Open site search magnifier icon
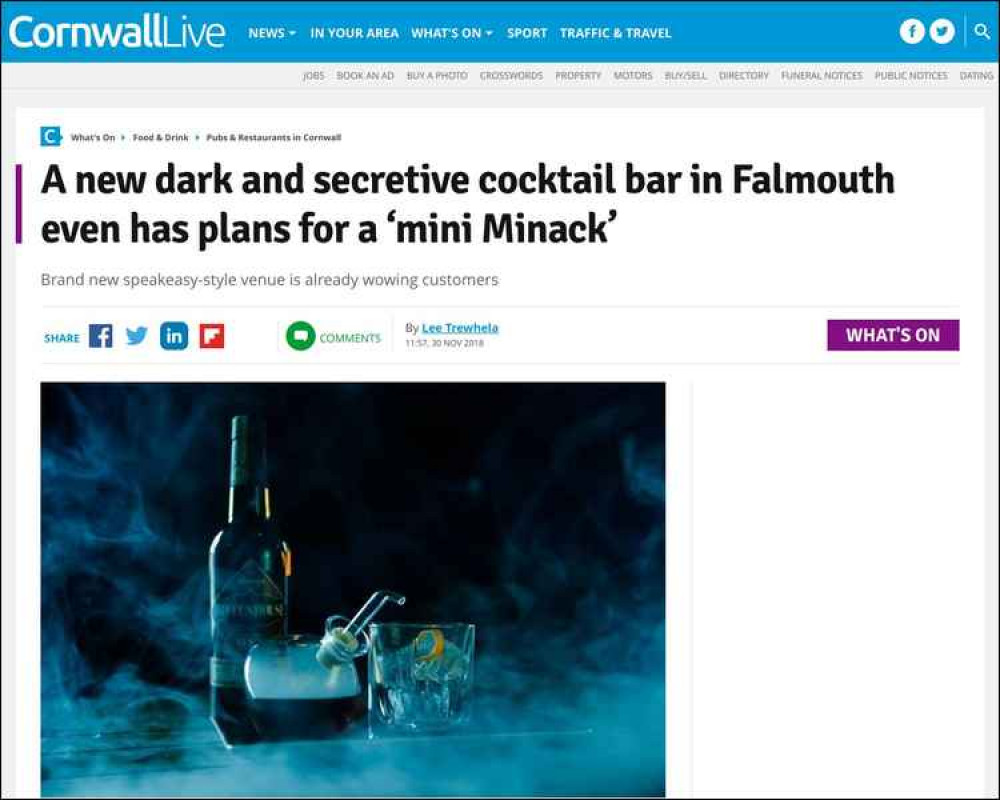Image resolution: width=1000 pixels, height=800 pixels. click(x=982, y=31)
